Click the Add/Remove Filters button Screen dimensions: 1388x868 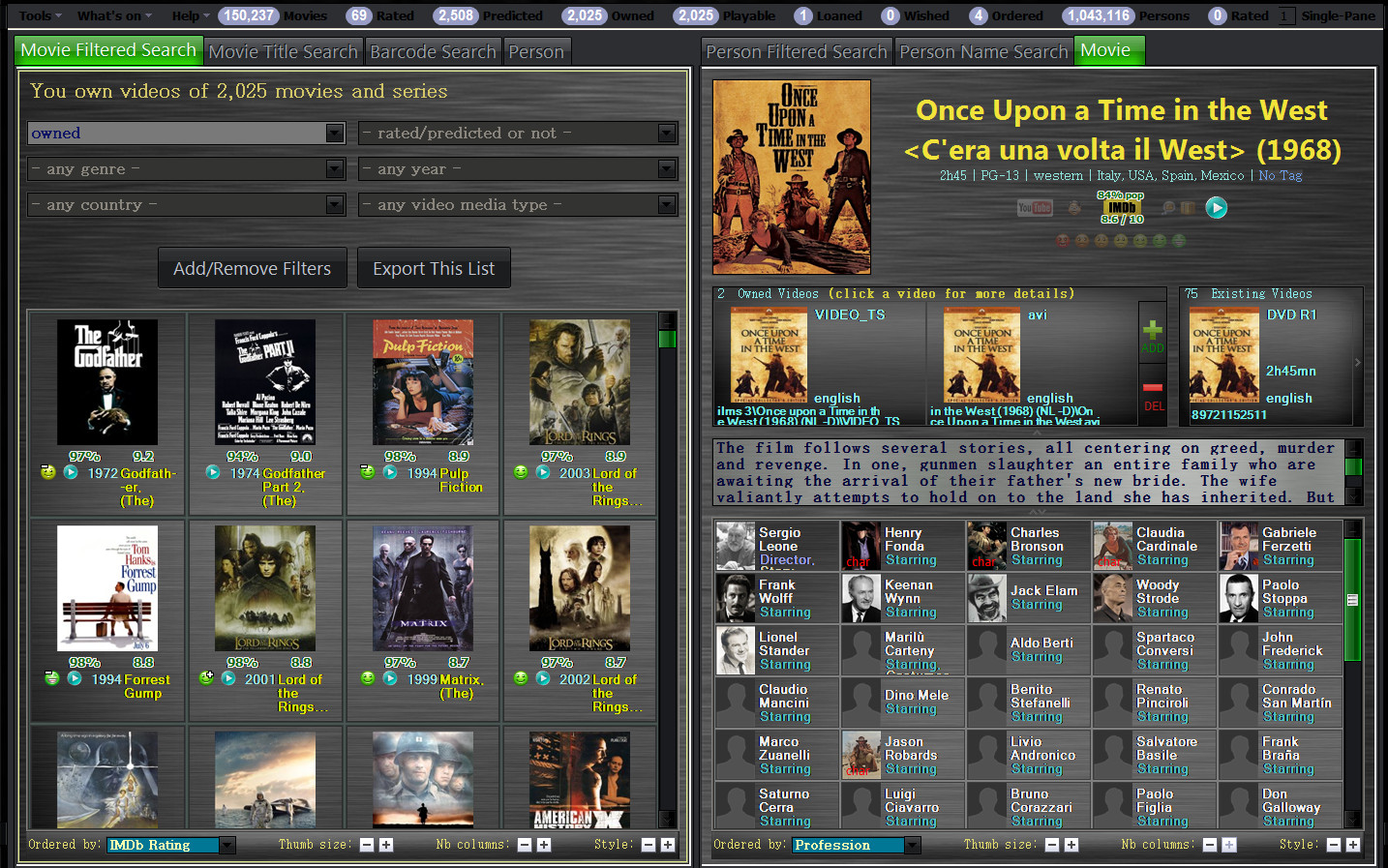[253, 268]
